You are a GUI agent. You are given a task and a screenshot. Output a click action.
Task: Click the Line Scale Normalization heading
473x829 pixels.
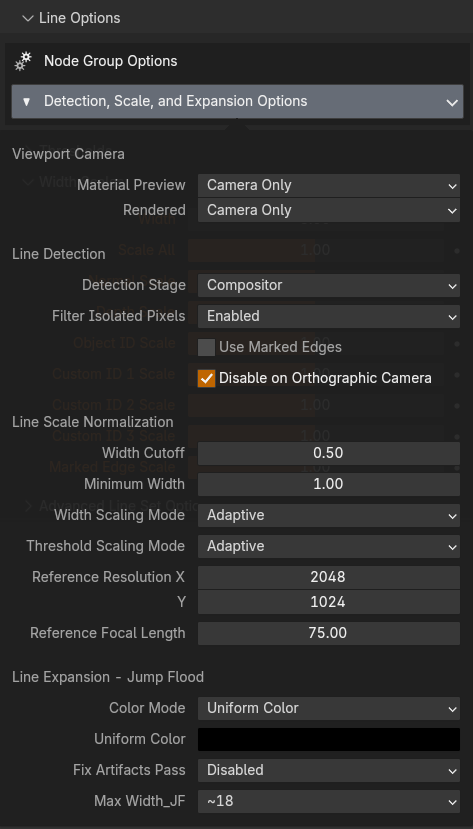point(92,422)
